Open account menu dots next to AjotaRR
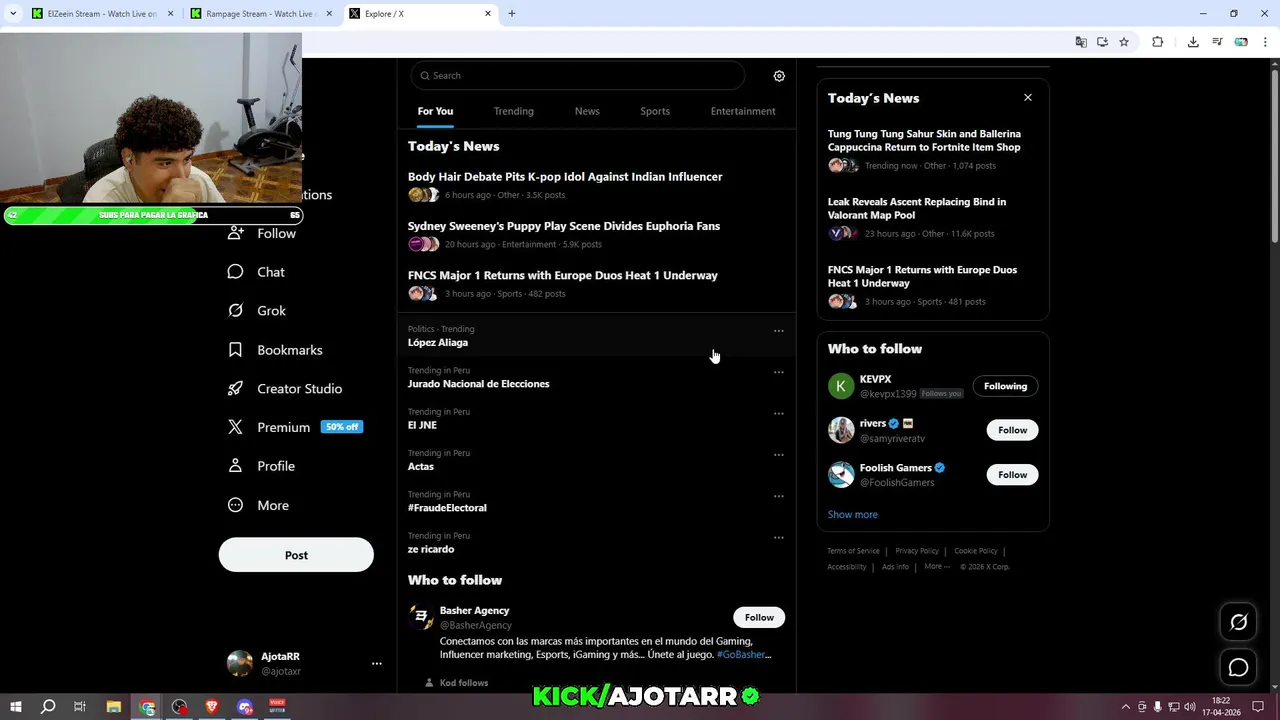 coord(376,664)
